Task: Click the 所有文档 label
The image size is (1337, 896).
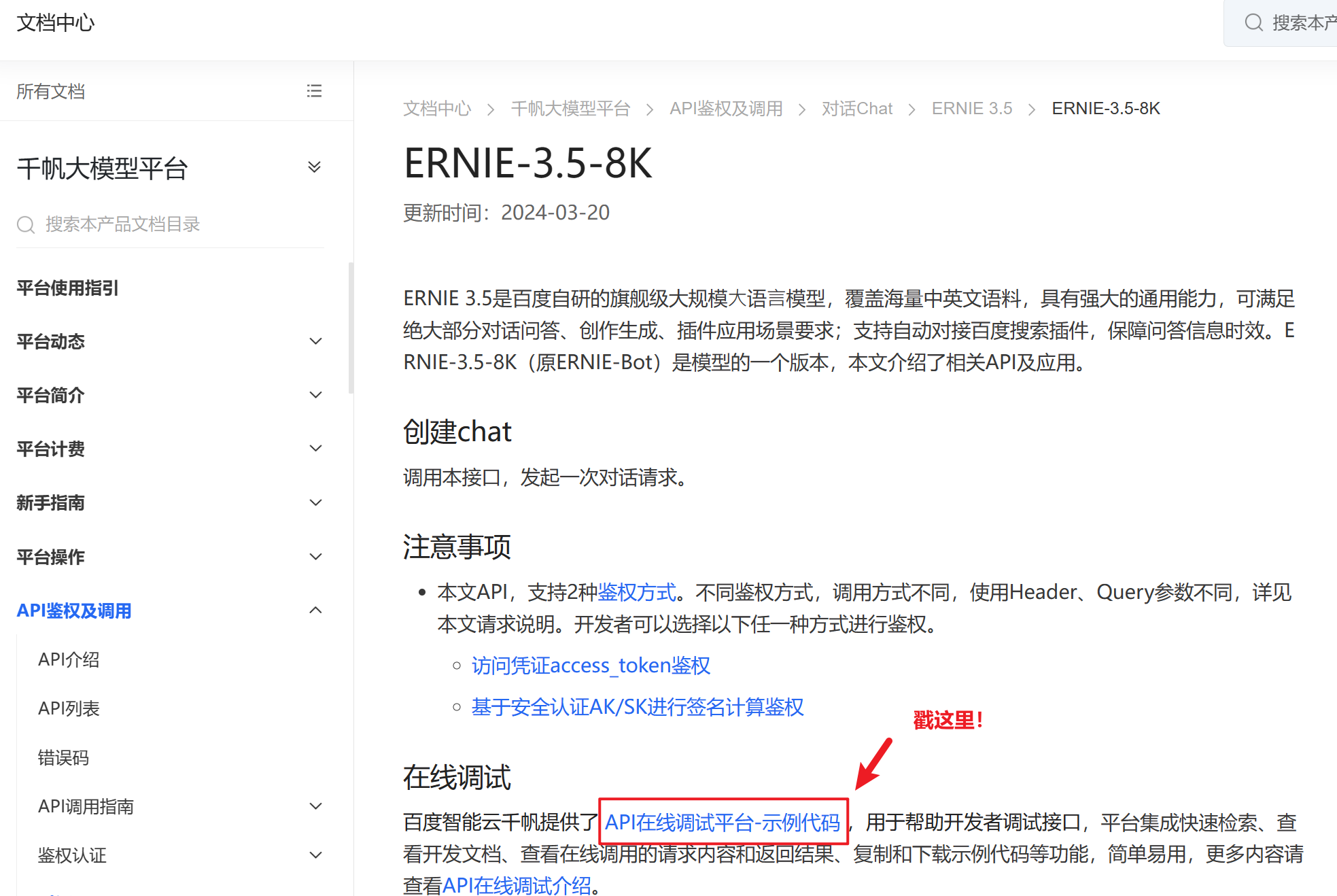Action: pyautogui.click(x=51, y=91)
